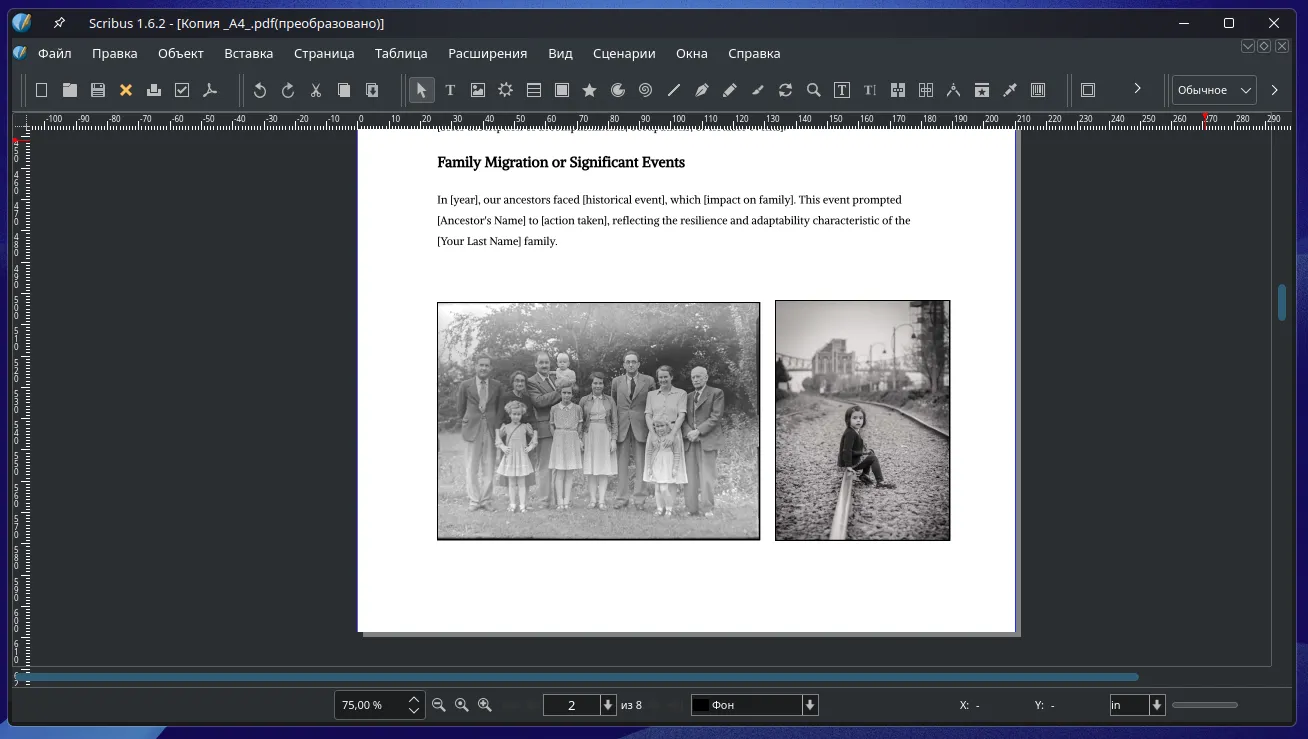Select the Bezier curve pen tool
The height and width of the screenshot is (739, 1308).
tap(702, 90)
